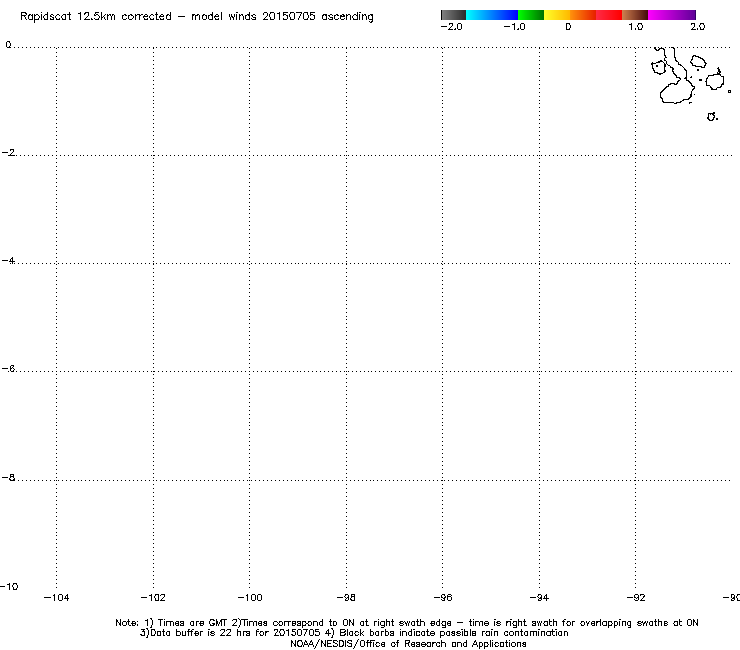Click the 0 label under color bar
The height and width of the screenshot is (650, 740).
tap(568, 27)
